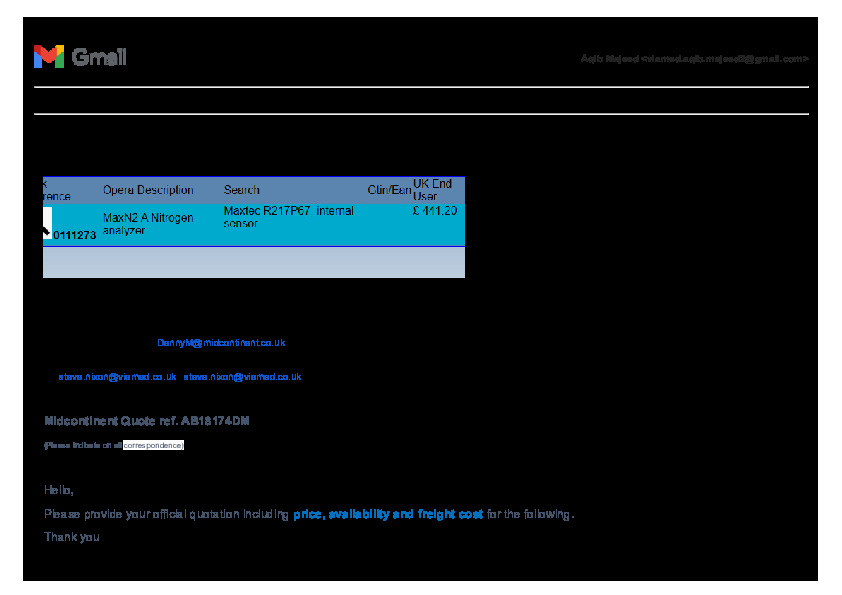The image size is (842, 595).
Task: Open the left steve.nixon@viamed.co.uk link
Action: coord(117,378)
